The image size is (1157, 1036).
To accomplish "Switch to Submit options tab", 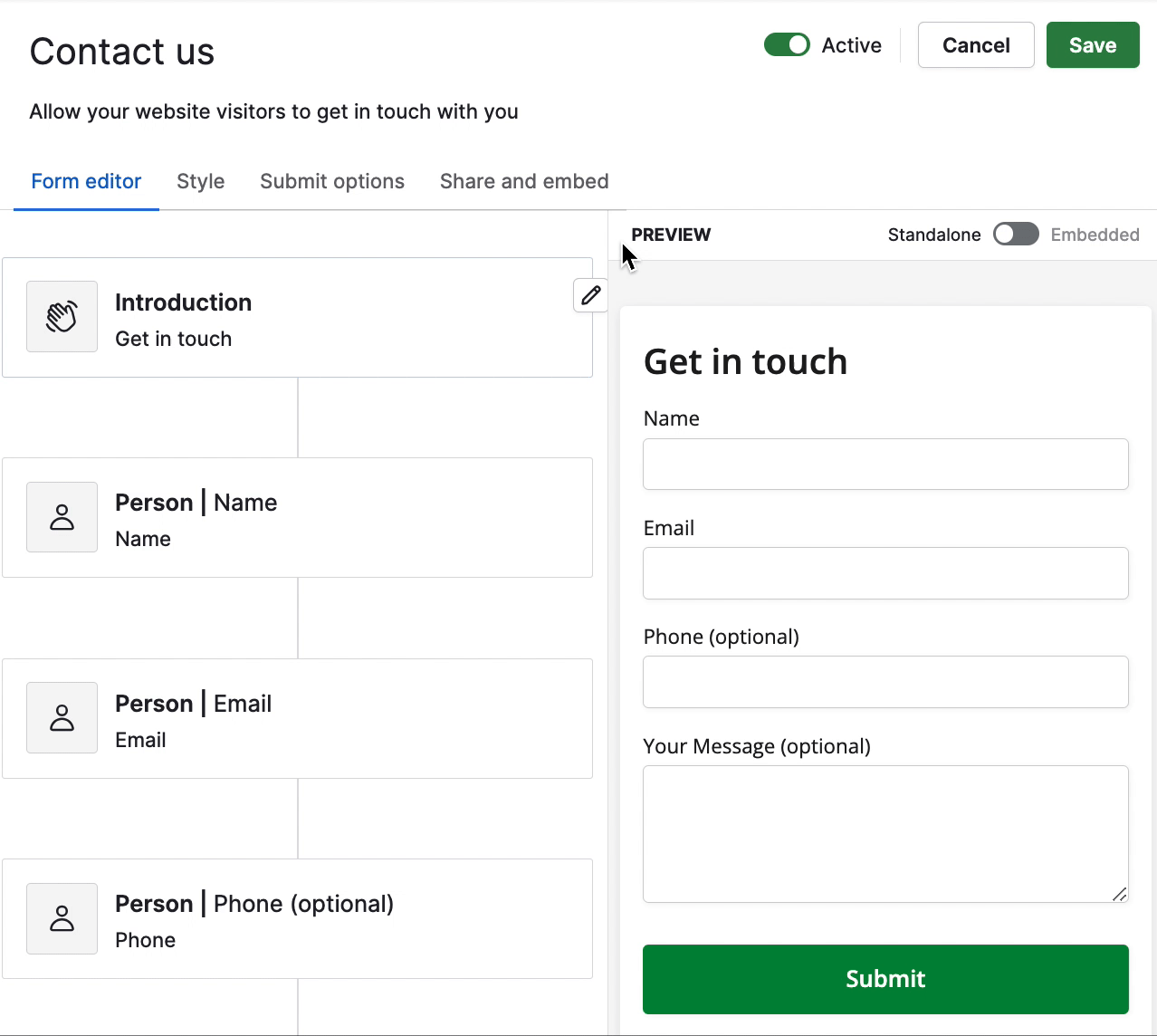I will click(332, 181).
